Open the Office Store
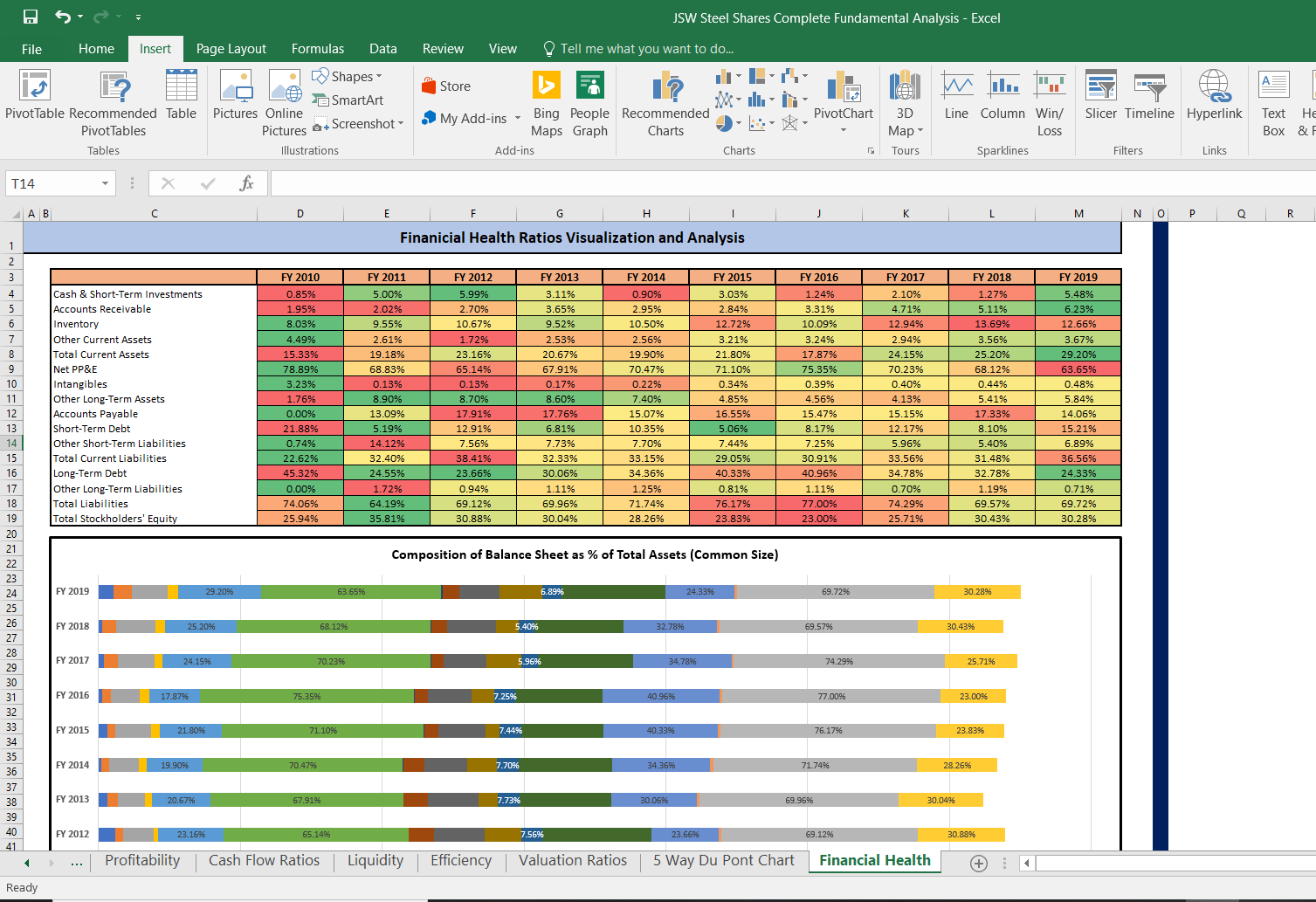 pyautogui.click(x=446, y=86)
